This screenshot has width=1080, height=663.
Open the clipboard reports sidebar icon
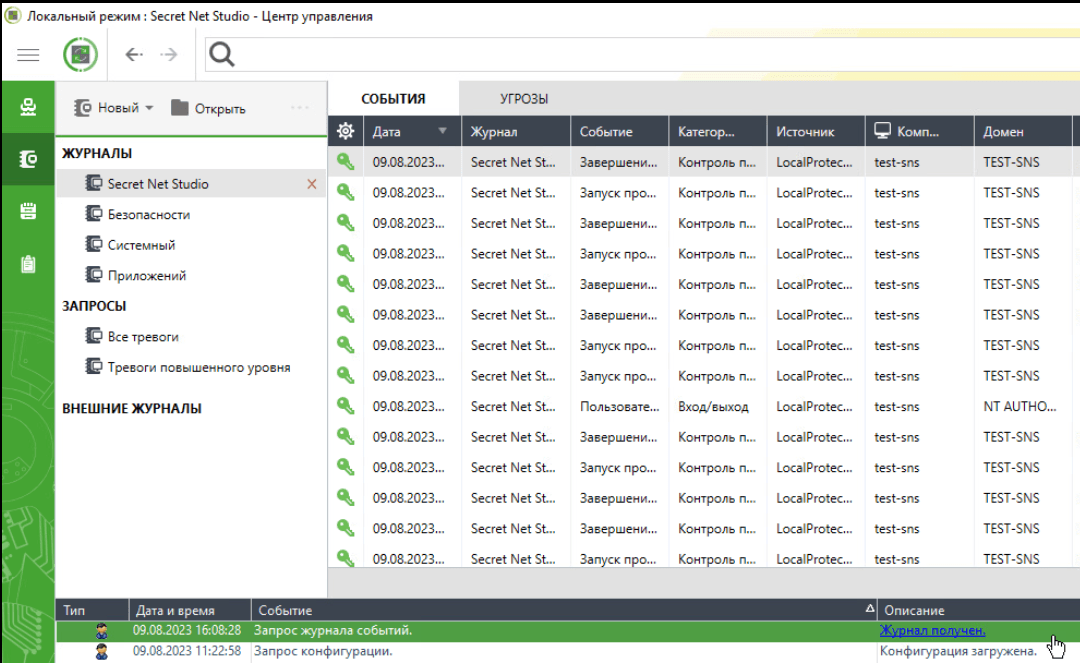(x=28, y=264)
